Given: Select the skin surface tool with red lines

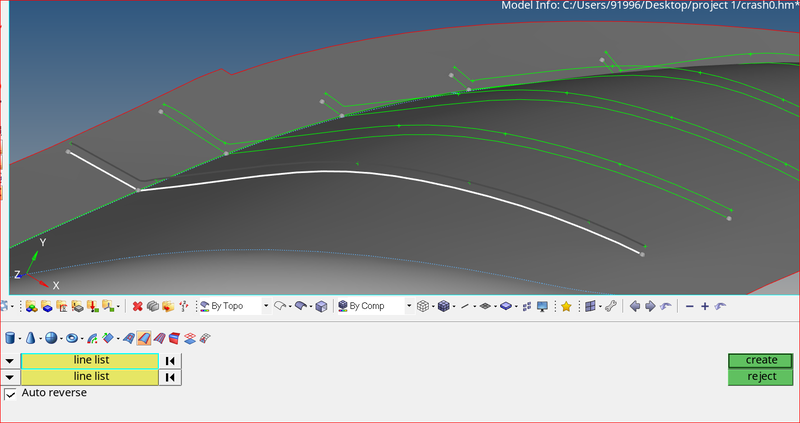Looking at the screenshot, I should click(x=160, y=338).
